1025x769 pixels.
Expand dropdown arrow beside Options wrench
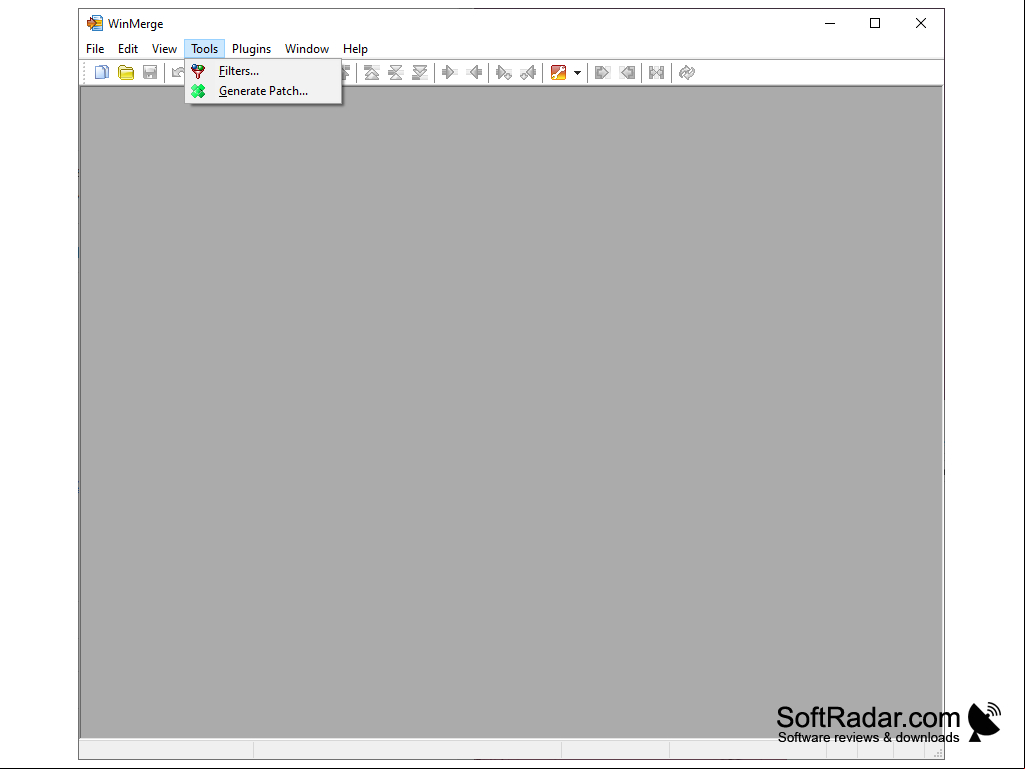tap(577, 73)
